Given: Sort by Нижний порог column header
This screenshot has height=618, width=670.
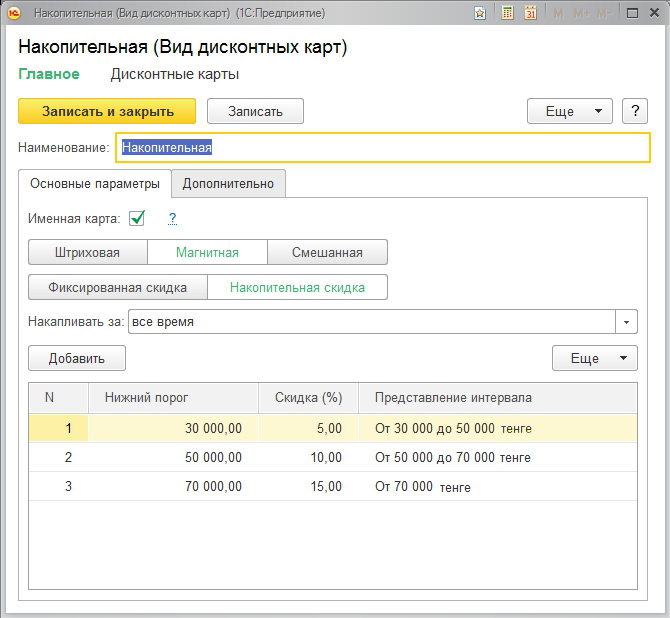Looking at the screenshot, I should (173, 398).
